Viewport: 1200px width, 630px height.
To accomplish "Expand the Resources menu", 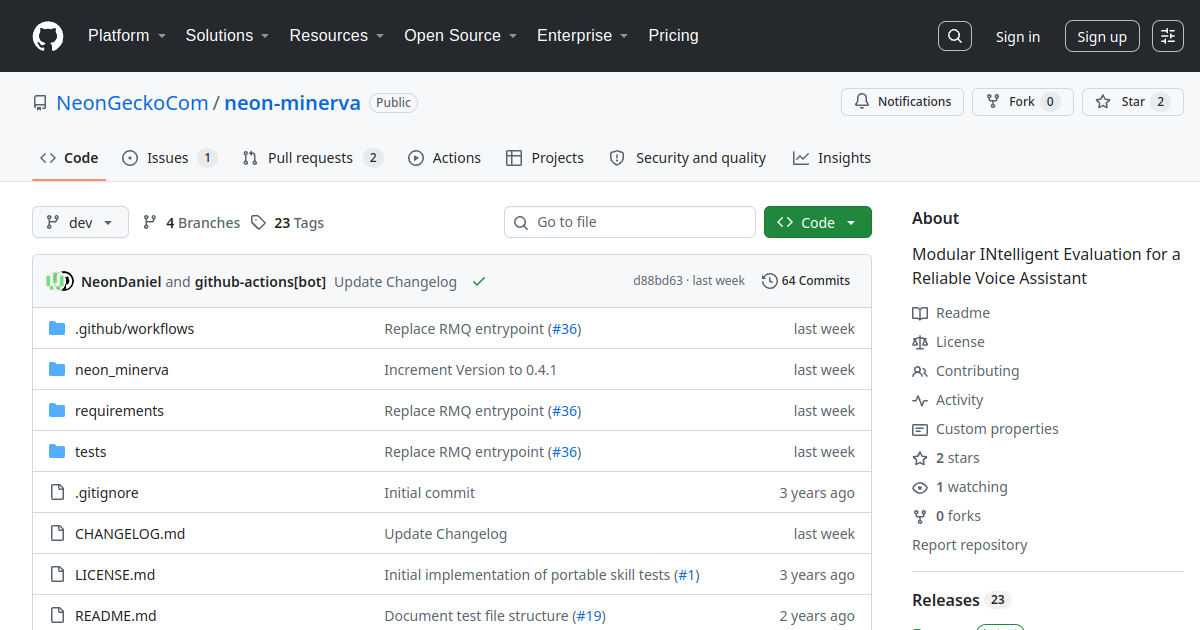I will pos(337,35).
